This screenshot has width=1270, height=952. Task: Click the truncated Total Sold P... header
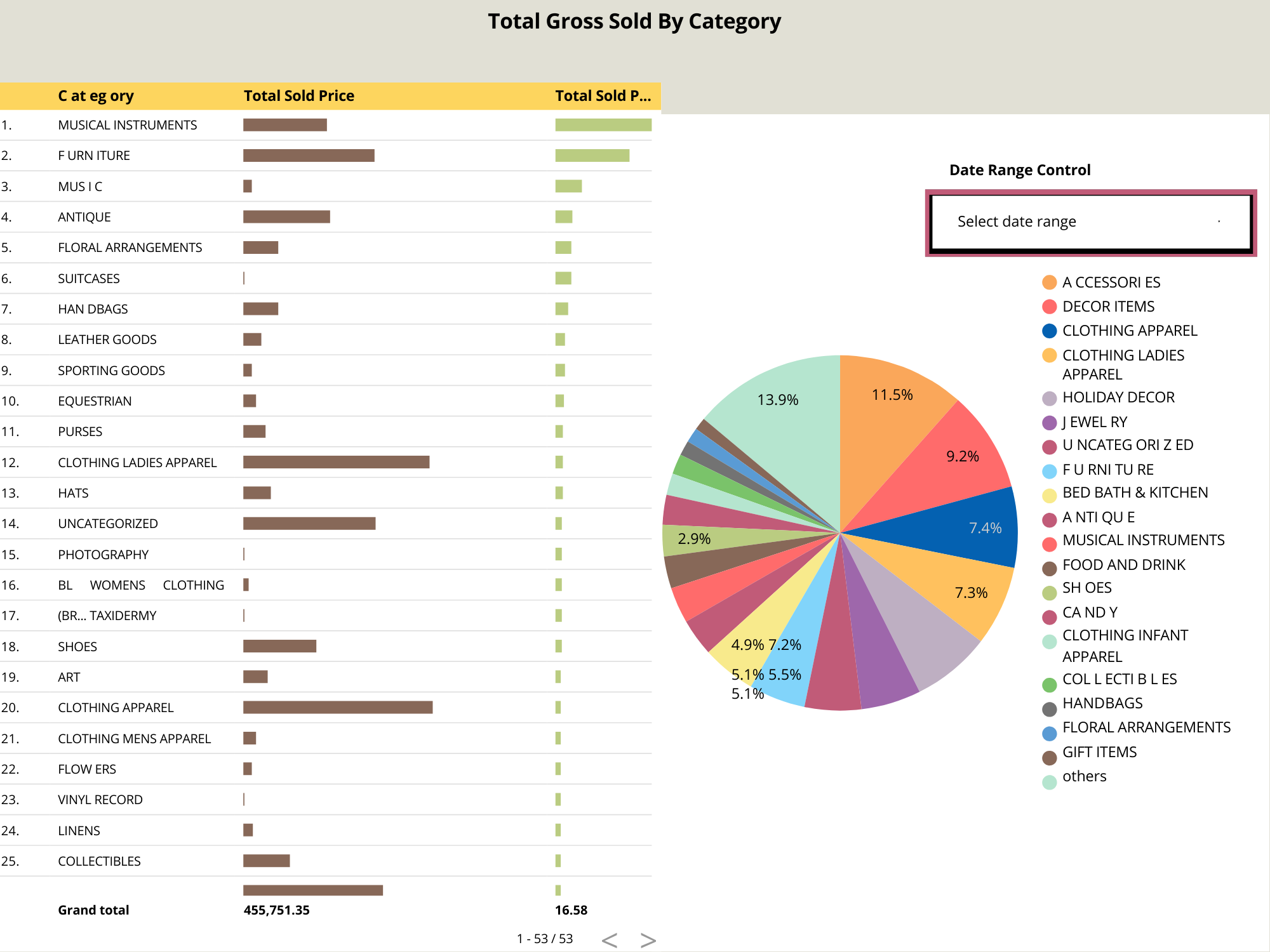603,96
